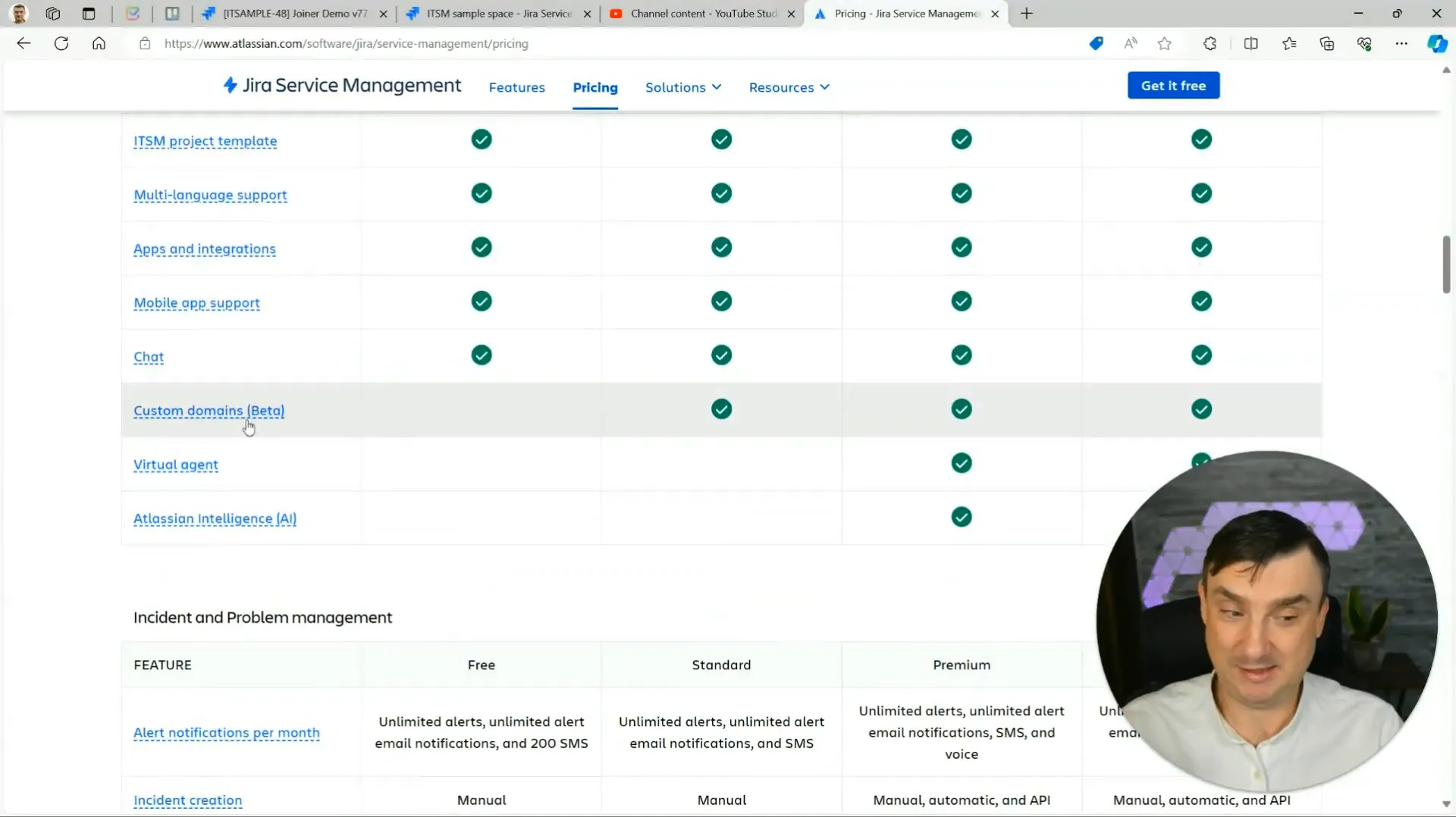Click Premium checkmark for Virtual agent
1456x817 pixels.
[x=962, y=463]
